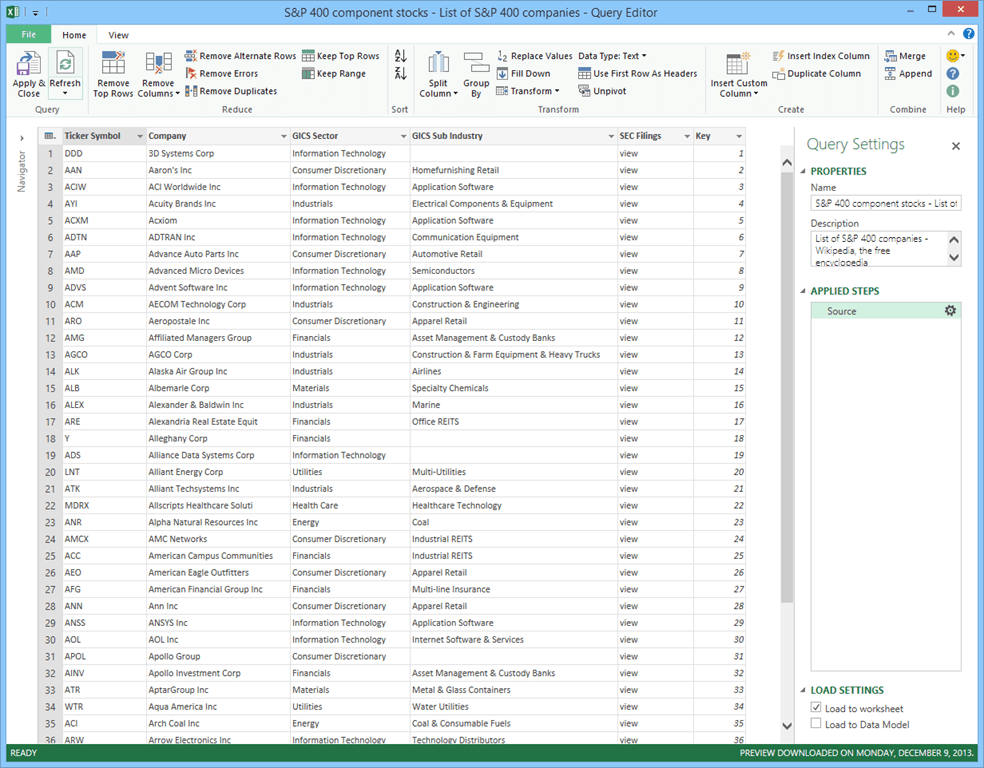Collapse the APPLIED STEPS section
This screenshot has height=768, width=984.
(803, 291)
